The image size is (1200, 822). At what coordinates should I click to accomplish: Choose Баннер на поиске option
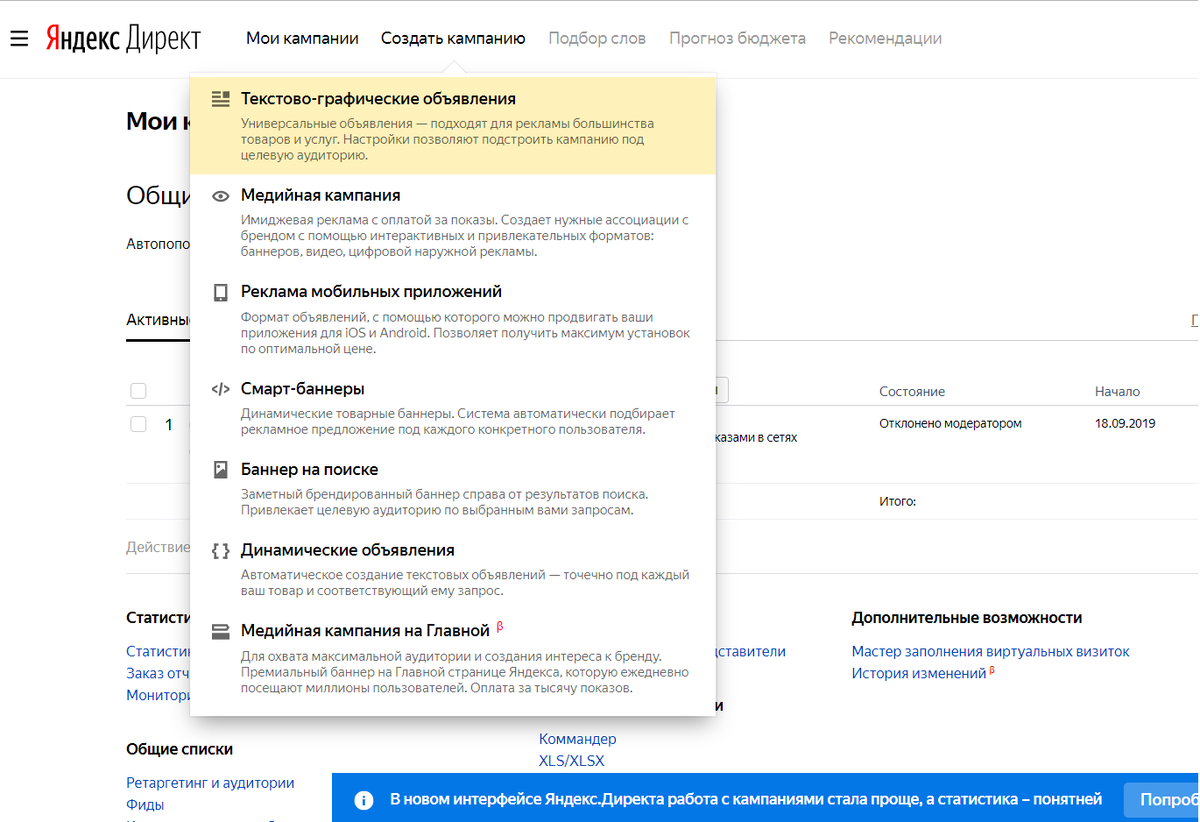(x=453, y=489)
